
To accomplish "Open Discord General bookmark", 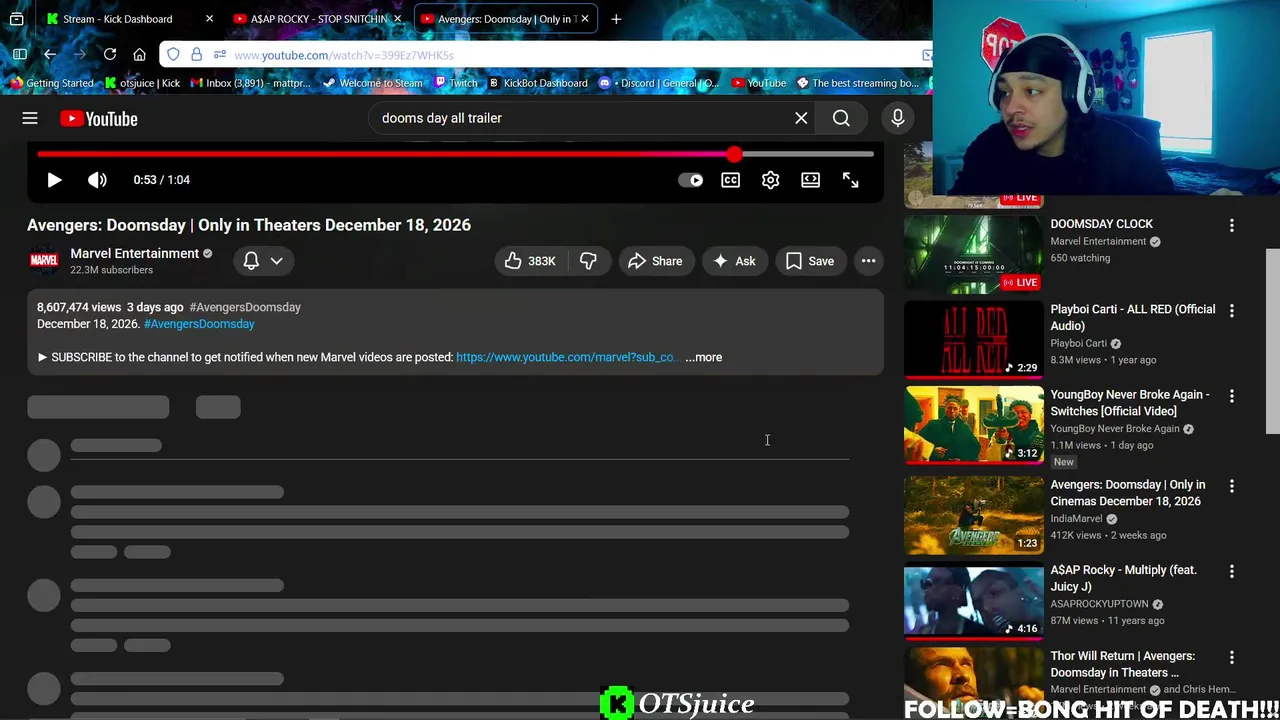I will tap(660, 83).
